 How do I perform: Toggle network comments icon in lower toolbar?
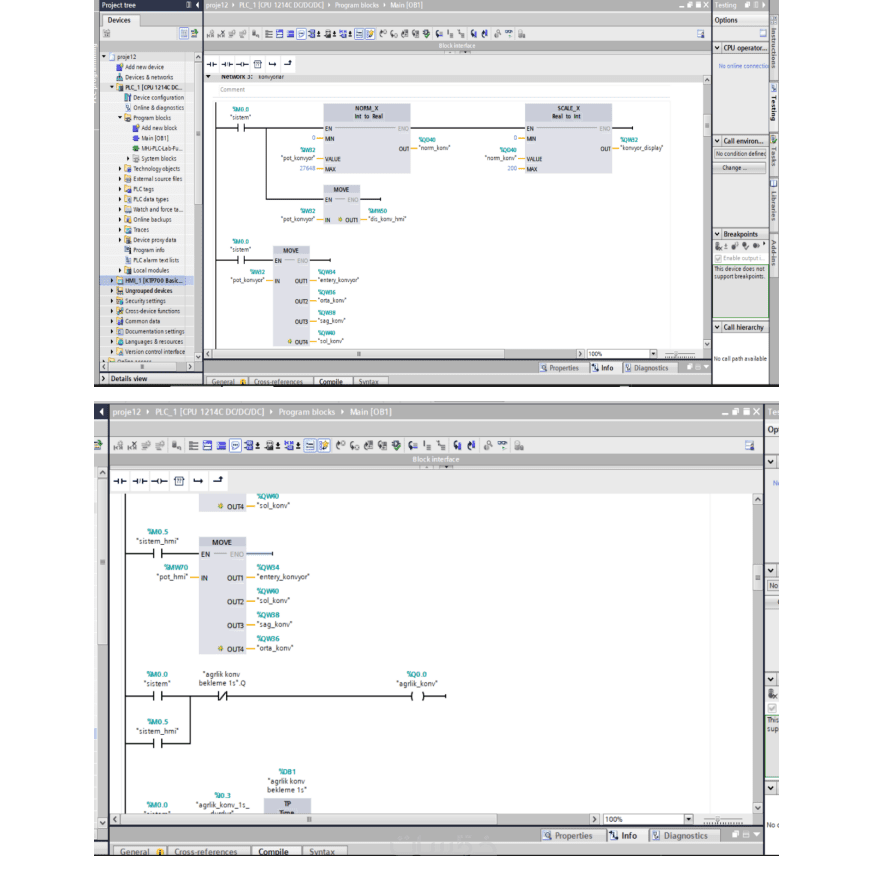[310, 446]
